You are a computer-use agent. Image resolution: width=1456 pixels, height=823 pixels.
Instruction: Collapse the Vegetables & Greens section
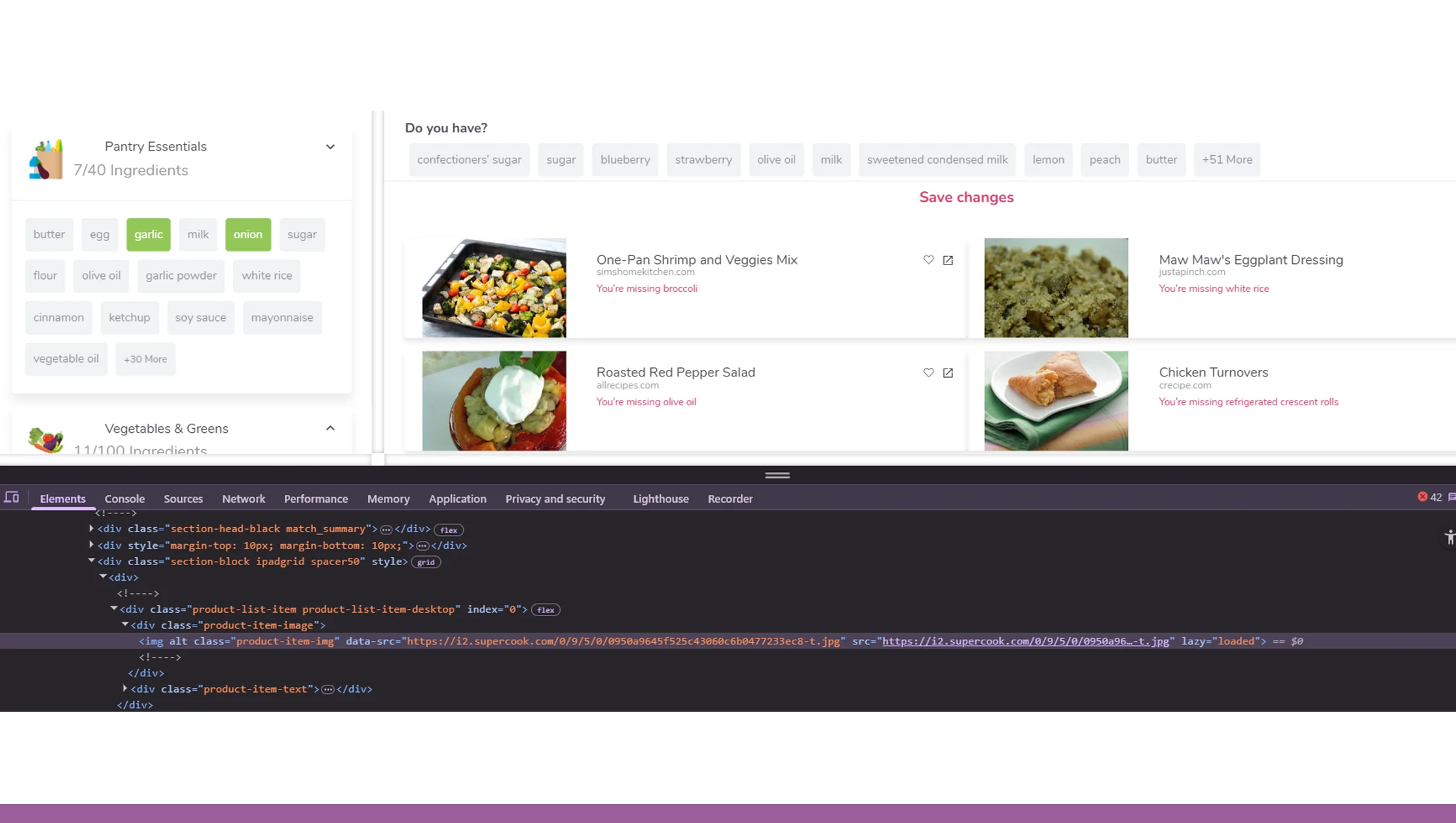pyautogui.click(x=330, y=428)
